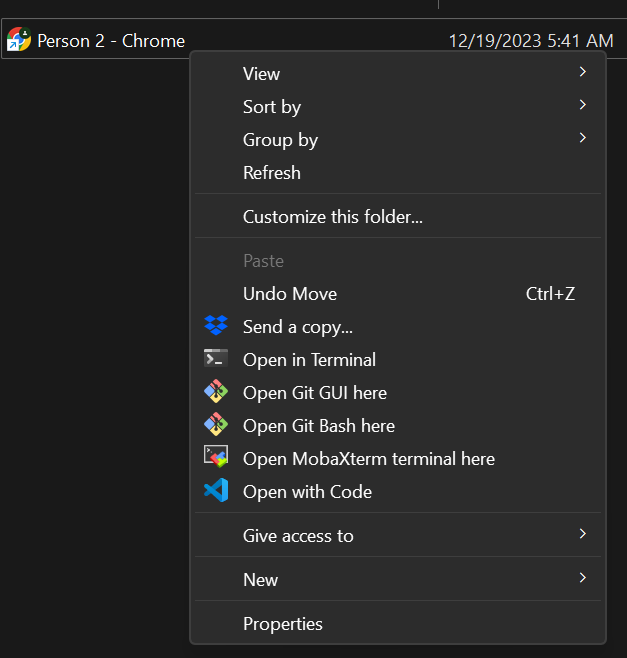
Task: Click the MobaXterm icon in the menu
Action: tap(216, 457)
